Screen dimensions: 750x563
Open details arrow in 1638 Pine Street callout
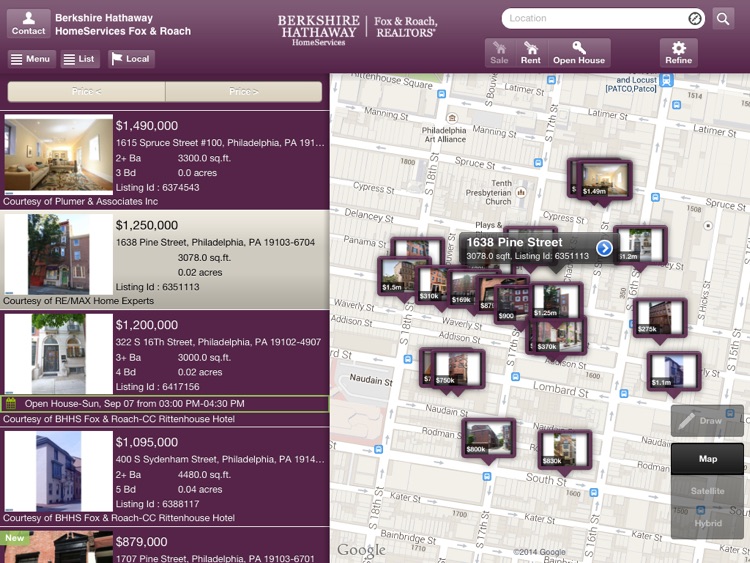[x=604, y=248]
